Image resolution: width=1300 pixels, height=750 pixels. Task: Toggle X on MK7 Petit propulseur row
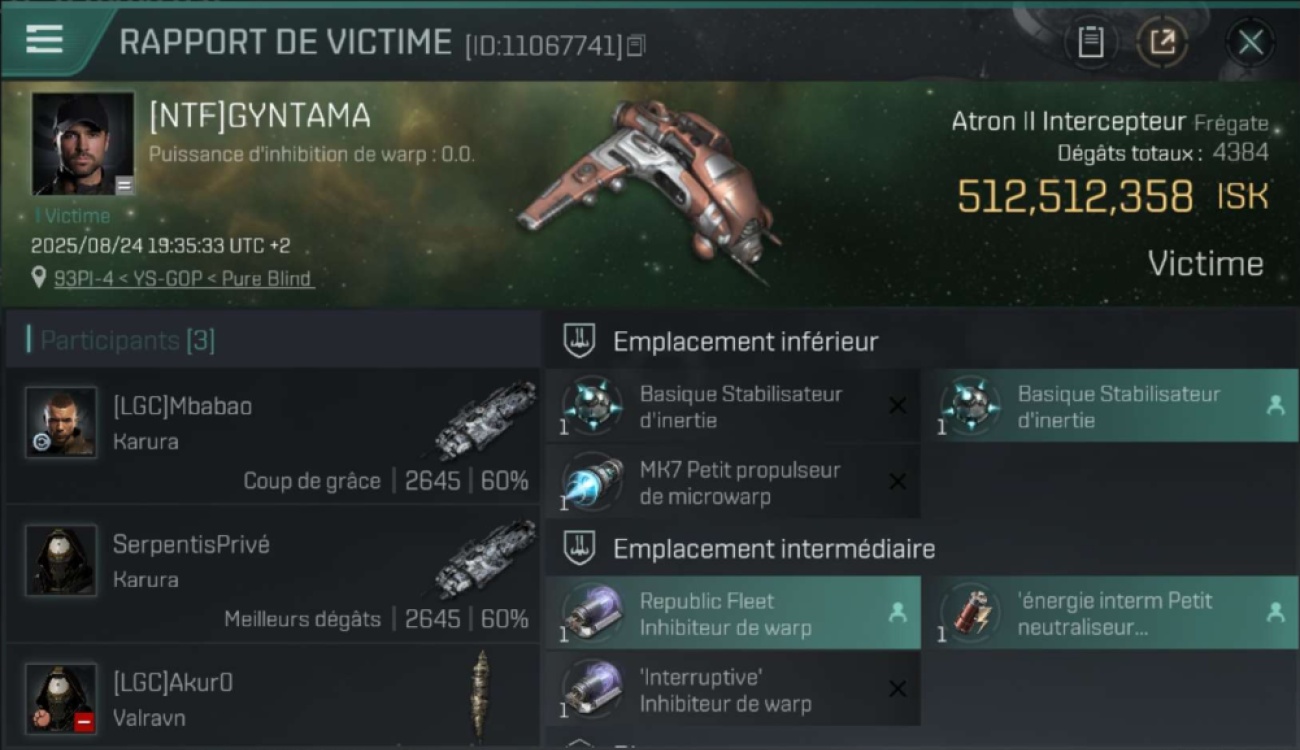tap(897, 482)
